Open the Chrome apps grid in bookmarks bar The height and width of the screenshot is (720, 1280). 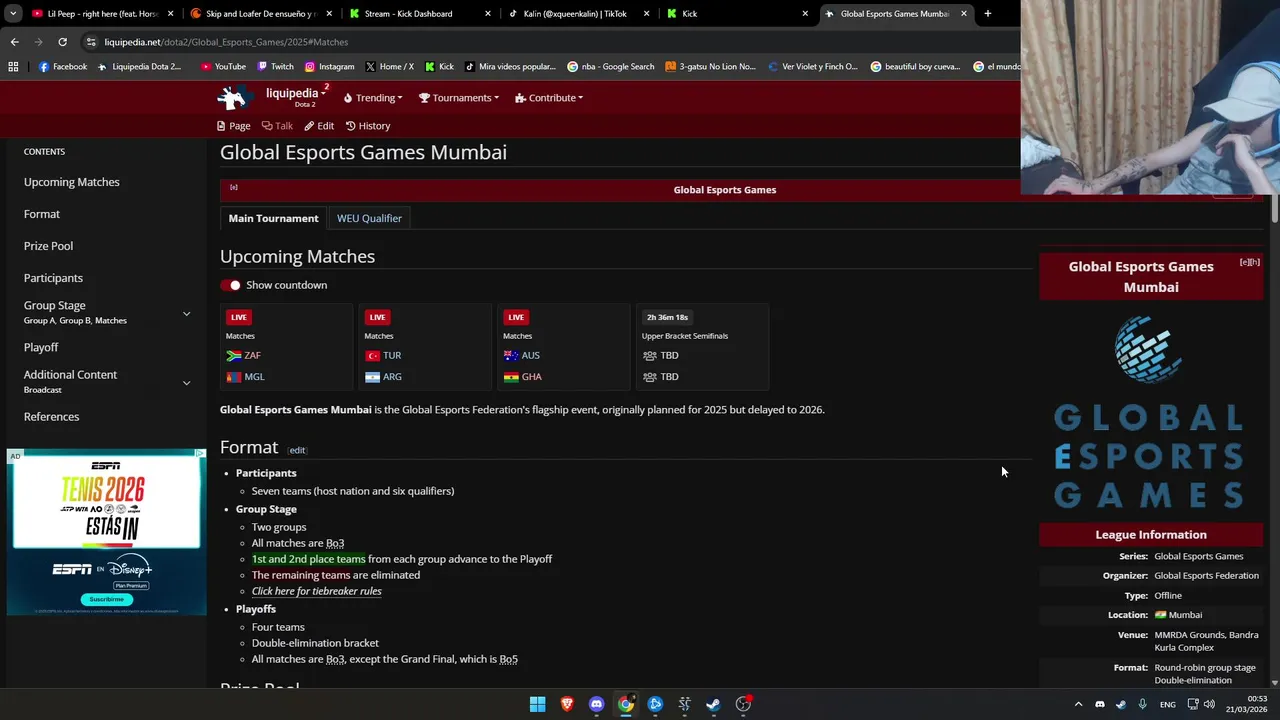(13, 67)
